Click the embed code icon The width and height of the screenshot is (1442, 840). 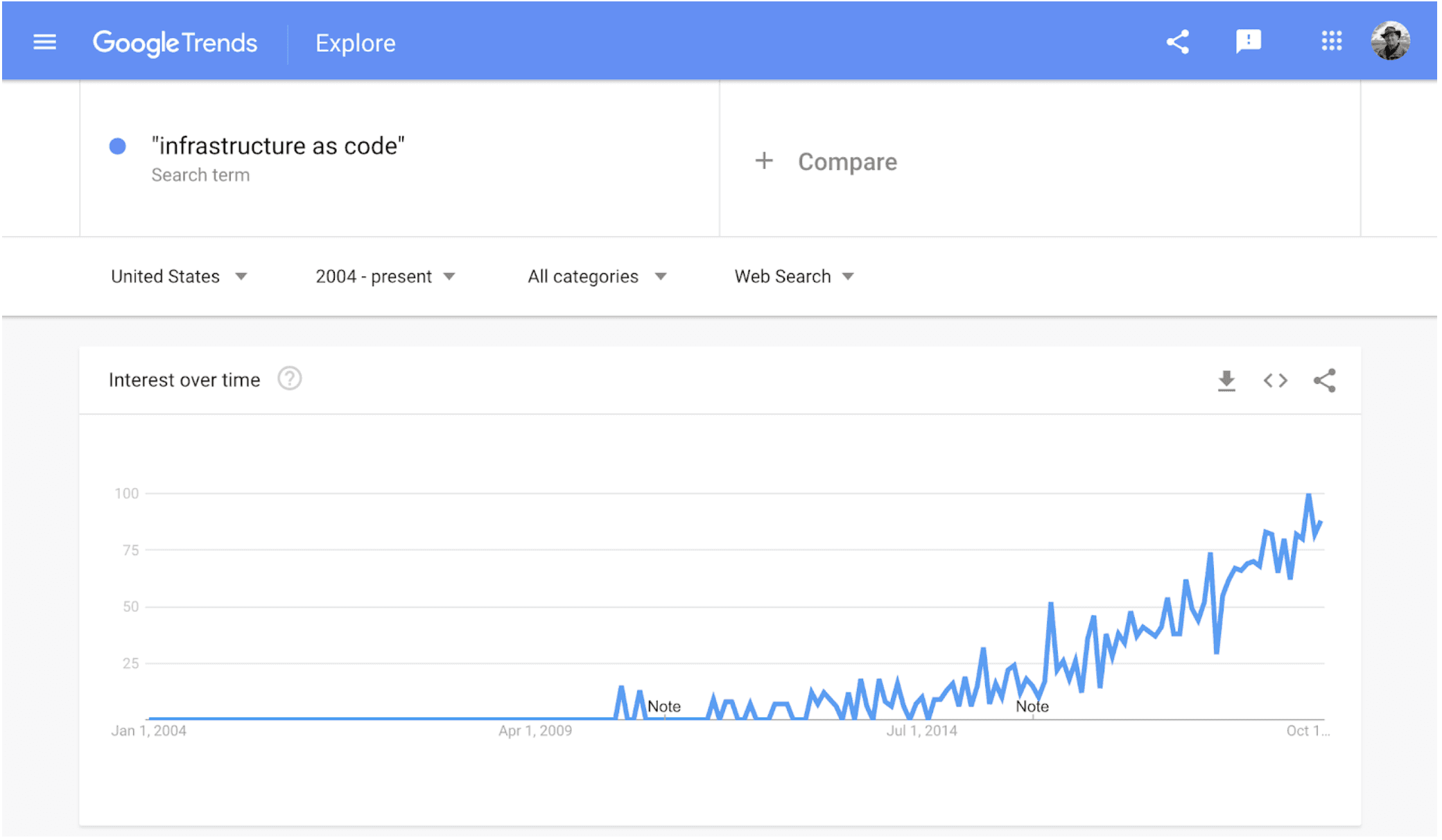click(1275, 380)
